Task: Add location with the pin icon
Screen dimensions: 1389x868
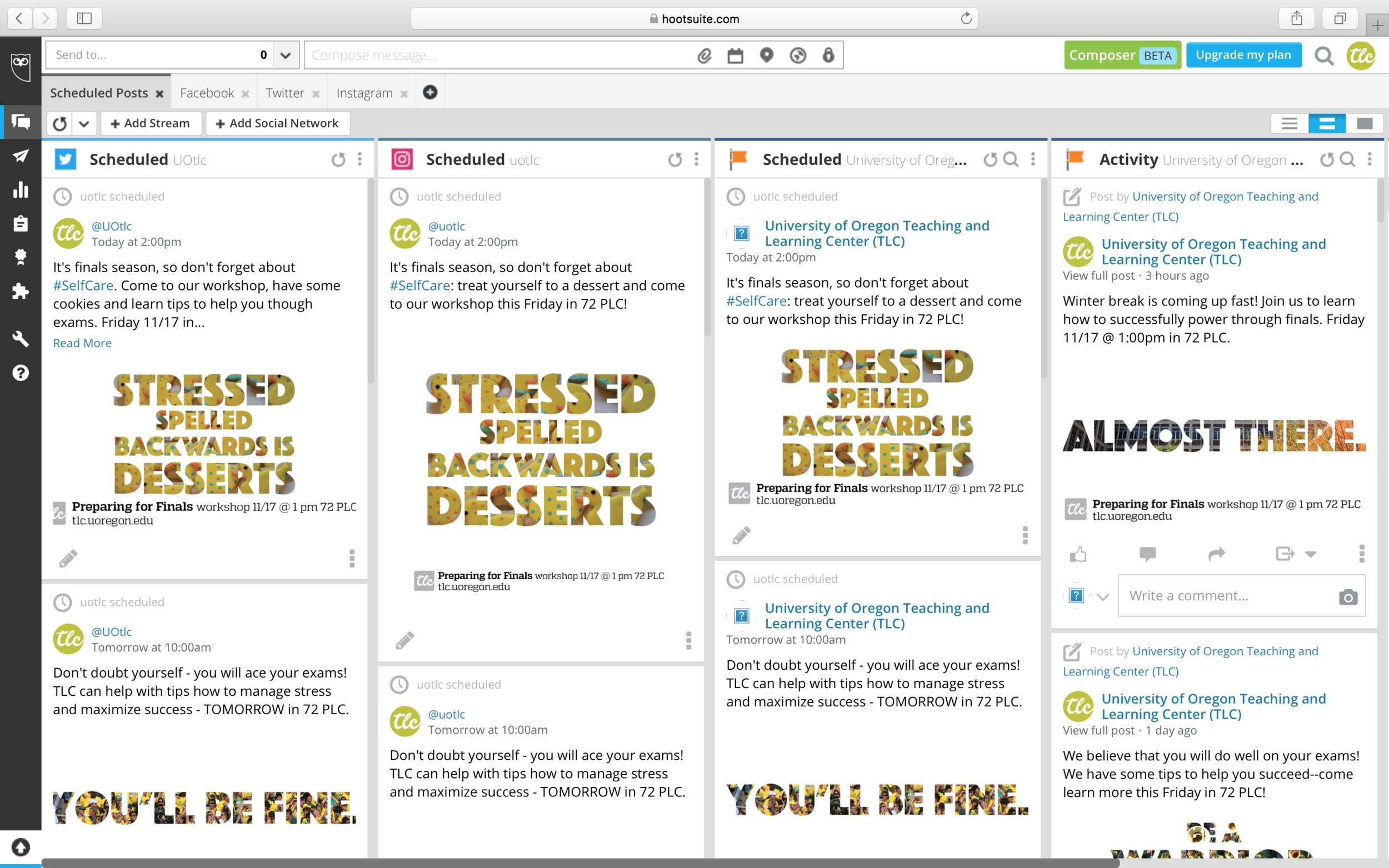Action: (767, 55)
